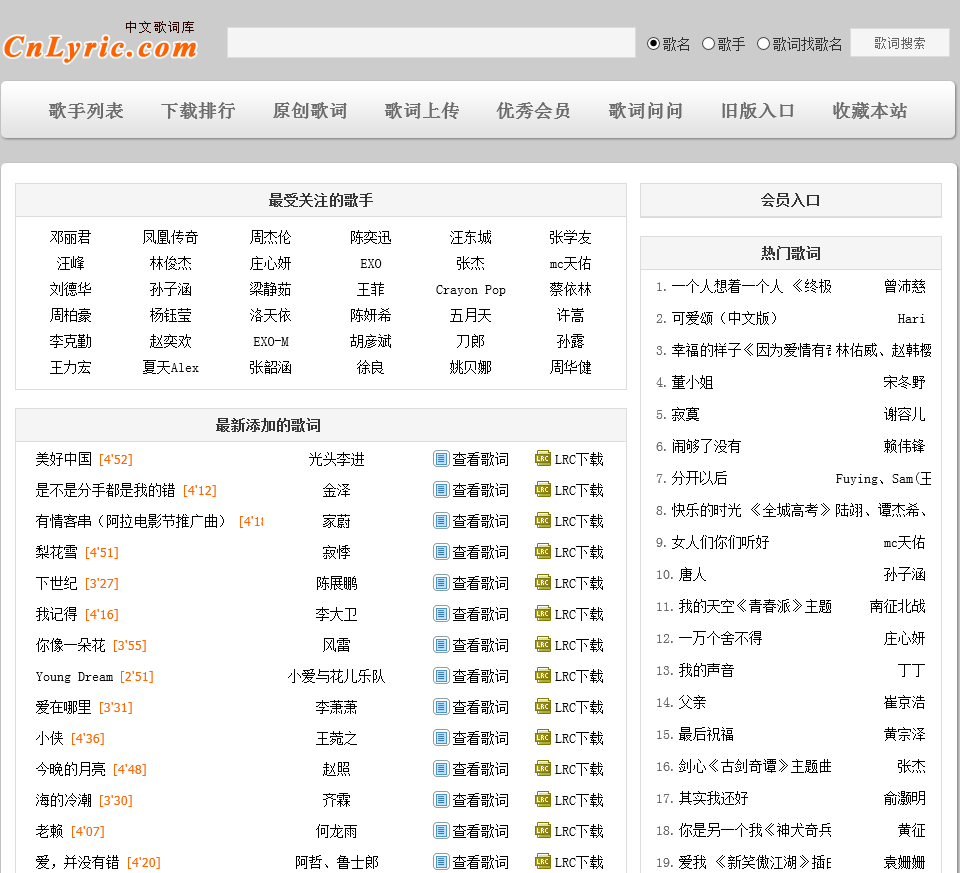Click artist 光头李进 in the latest lyrics
Image resolution: width=960 pixels, height=873 pixels.
point(337,459)
